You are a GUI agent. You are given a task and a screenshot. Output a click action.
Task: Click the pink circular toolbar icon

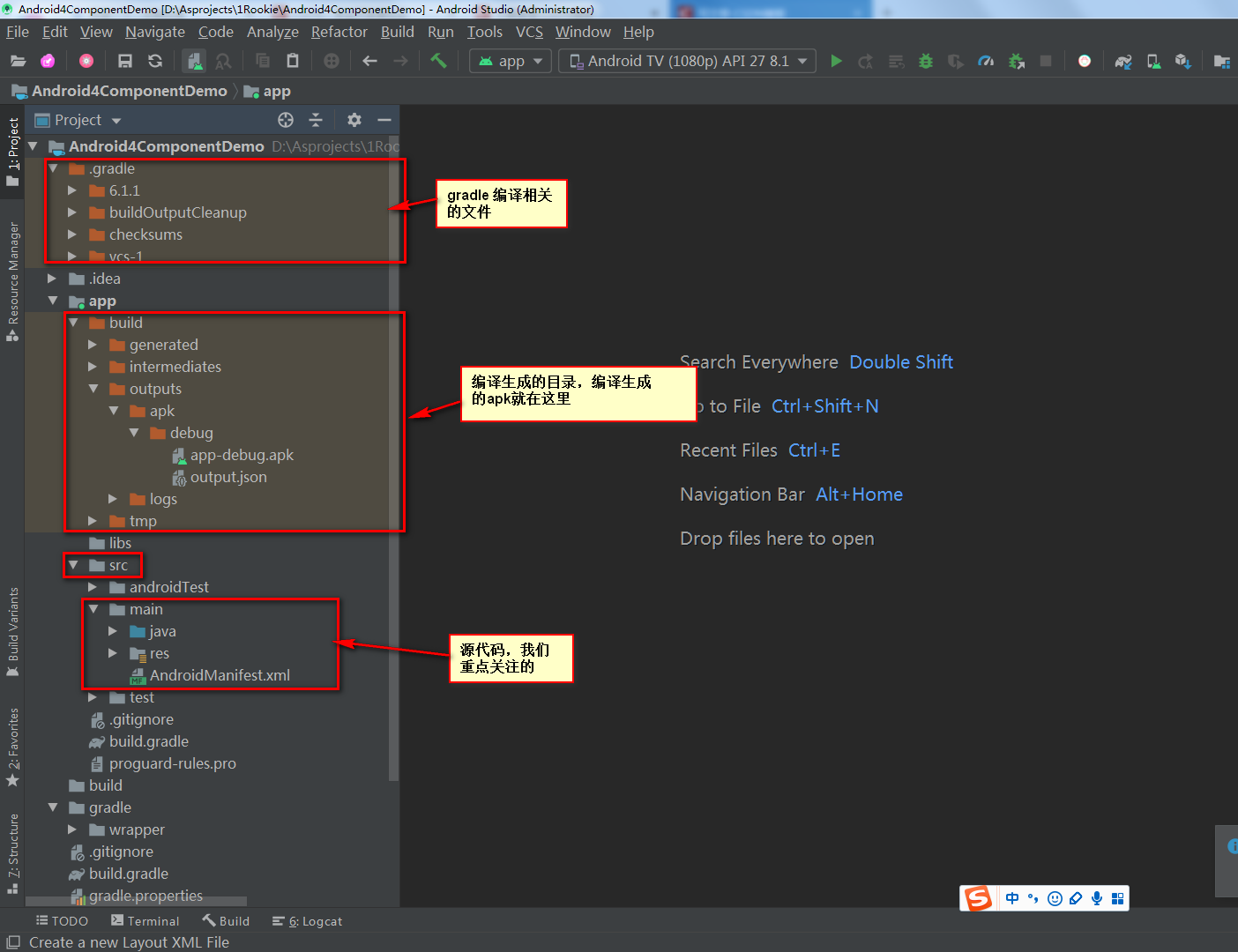click(x=86, y=61)
